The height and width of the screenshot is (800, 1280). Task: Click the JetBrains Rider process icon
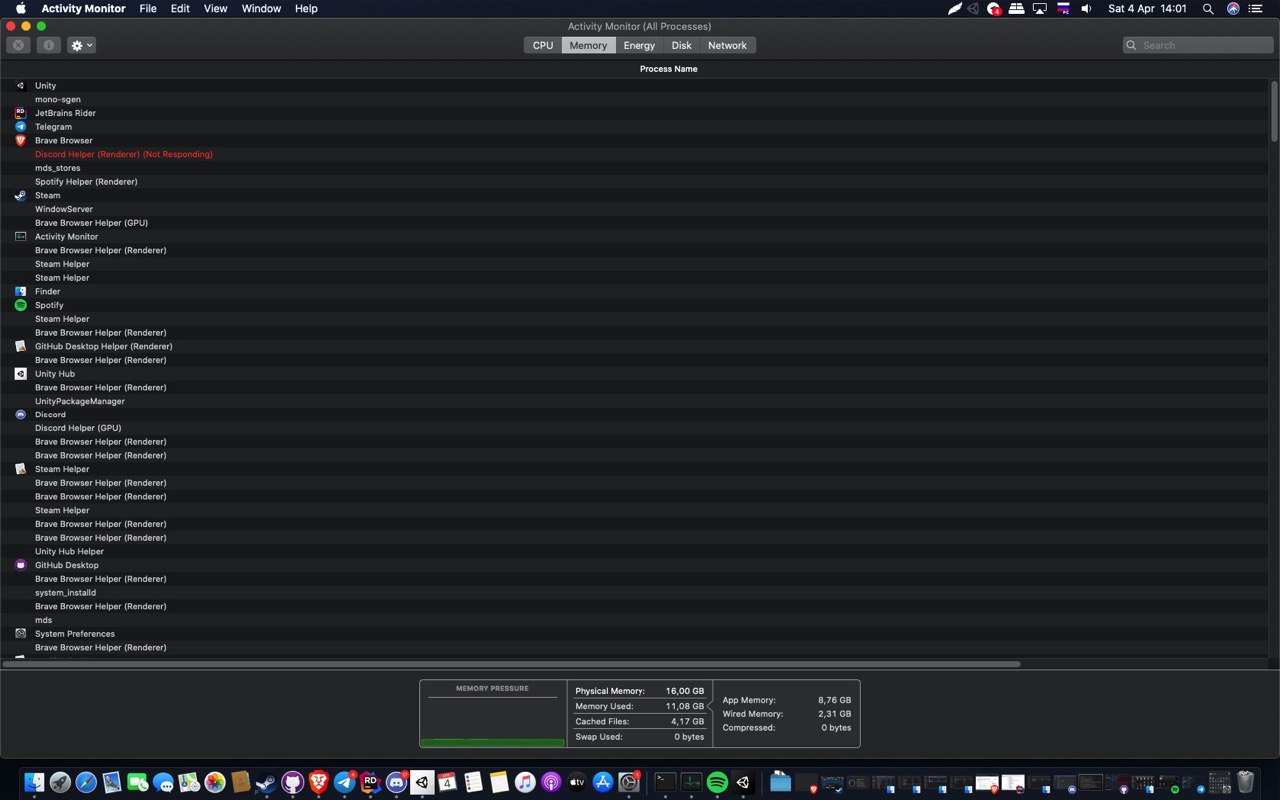[20, 113]
